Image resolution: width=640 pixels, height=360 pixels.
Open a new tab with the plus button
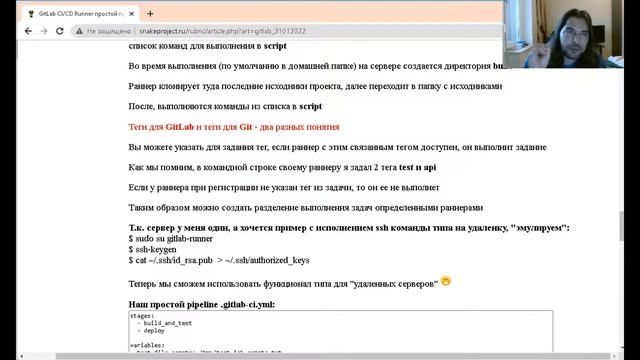click(150, 14)
